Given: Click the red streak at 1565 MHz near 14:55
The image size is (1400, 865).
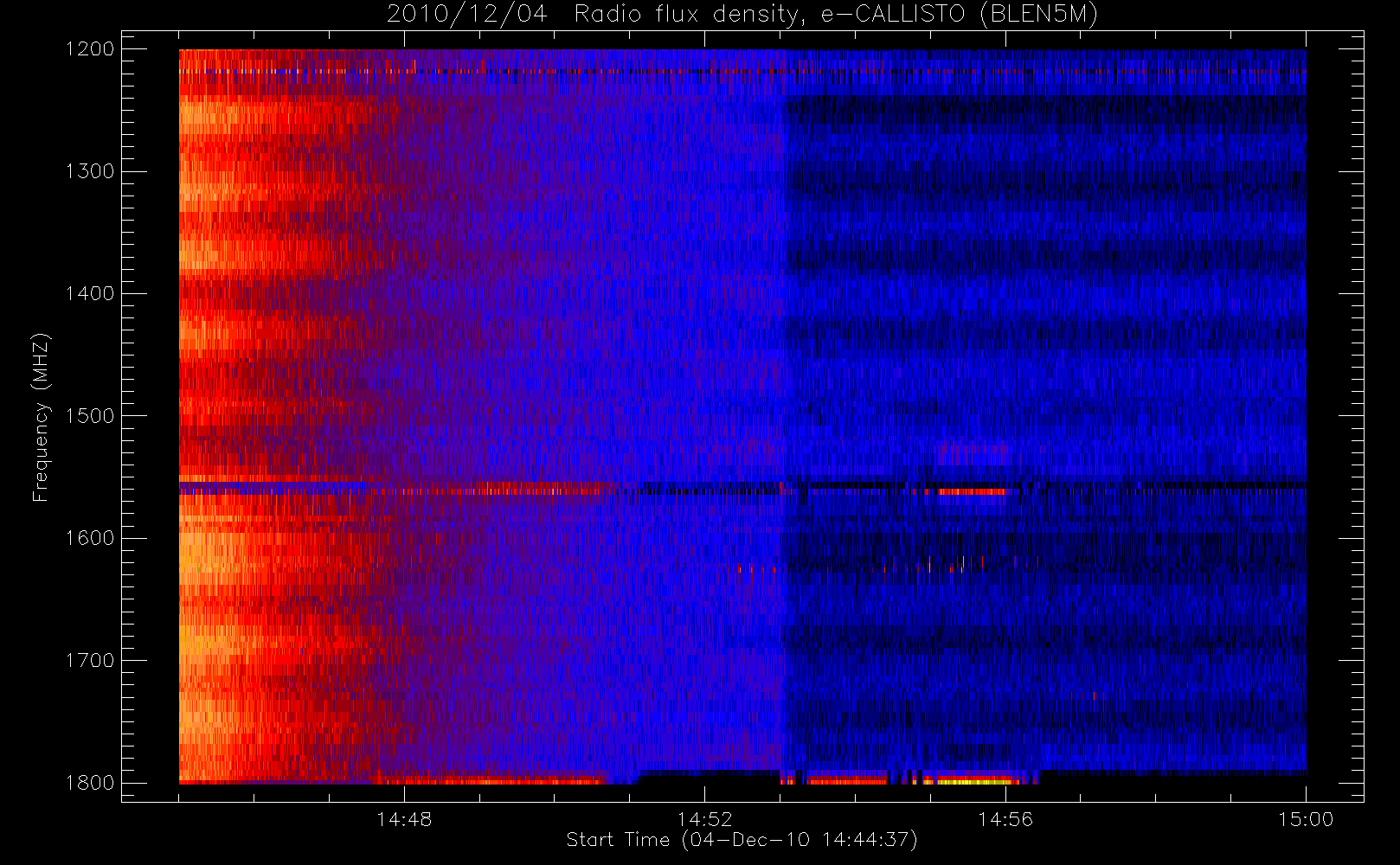Looking at the screenshot, I should pyautogui.click(x=972, y=491).
